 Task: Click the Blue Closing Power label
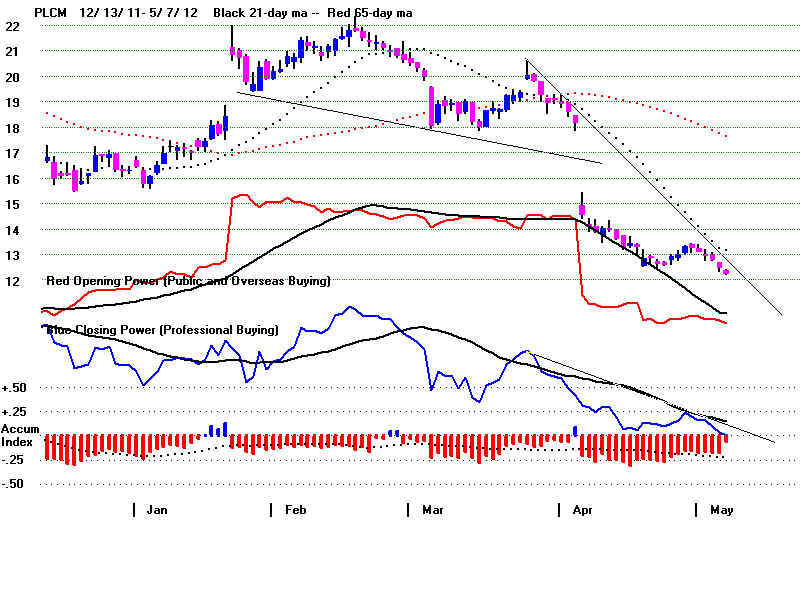[160, 330]
